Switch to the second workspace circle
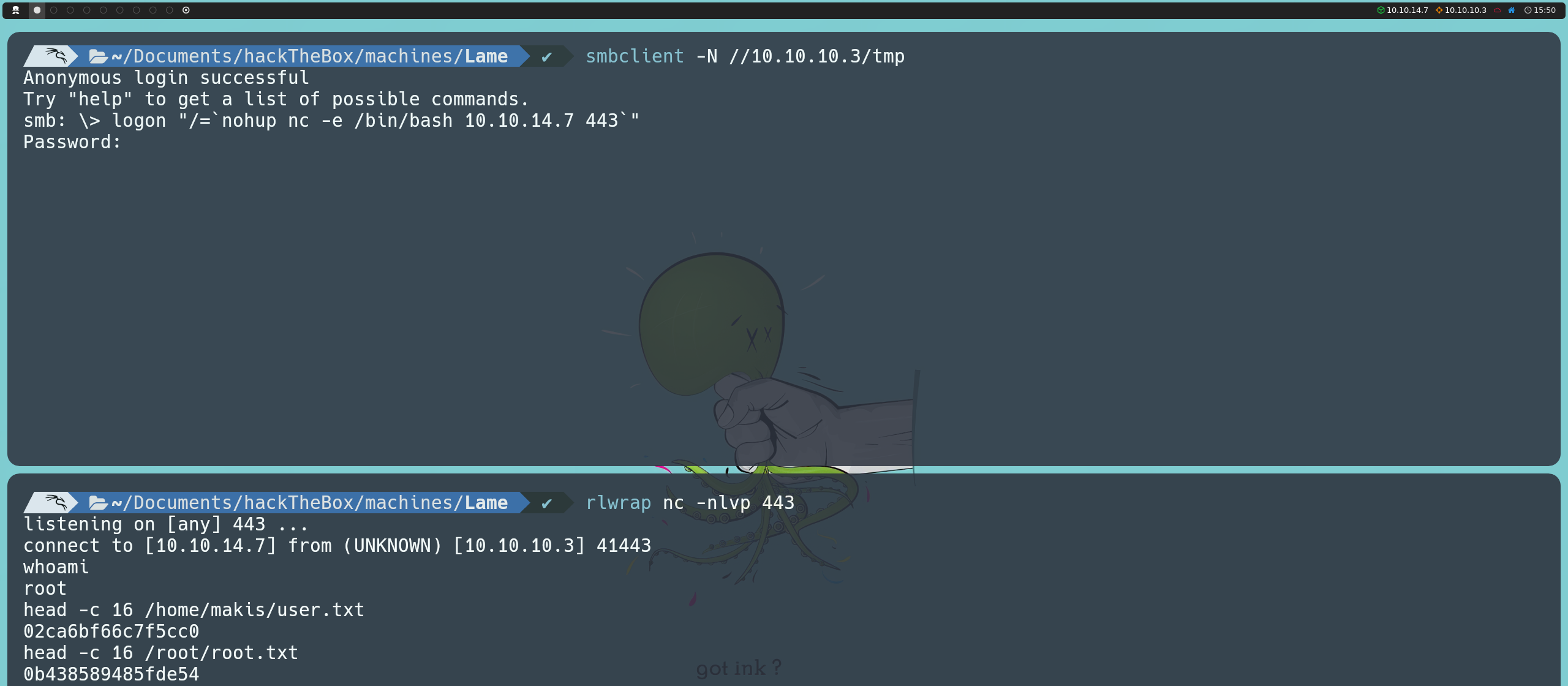 tap(54, 10)
